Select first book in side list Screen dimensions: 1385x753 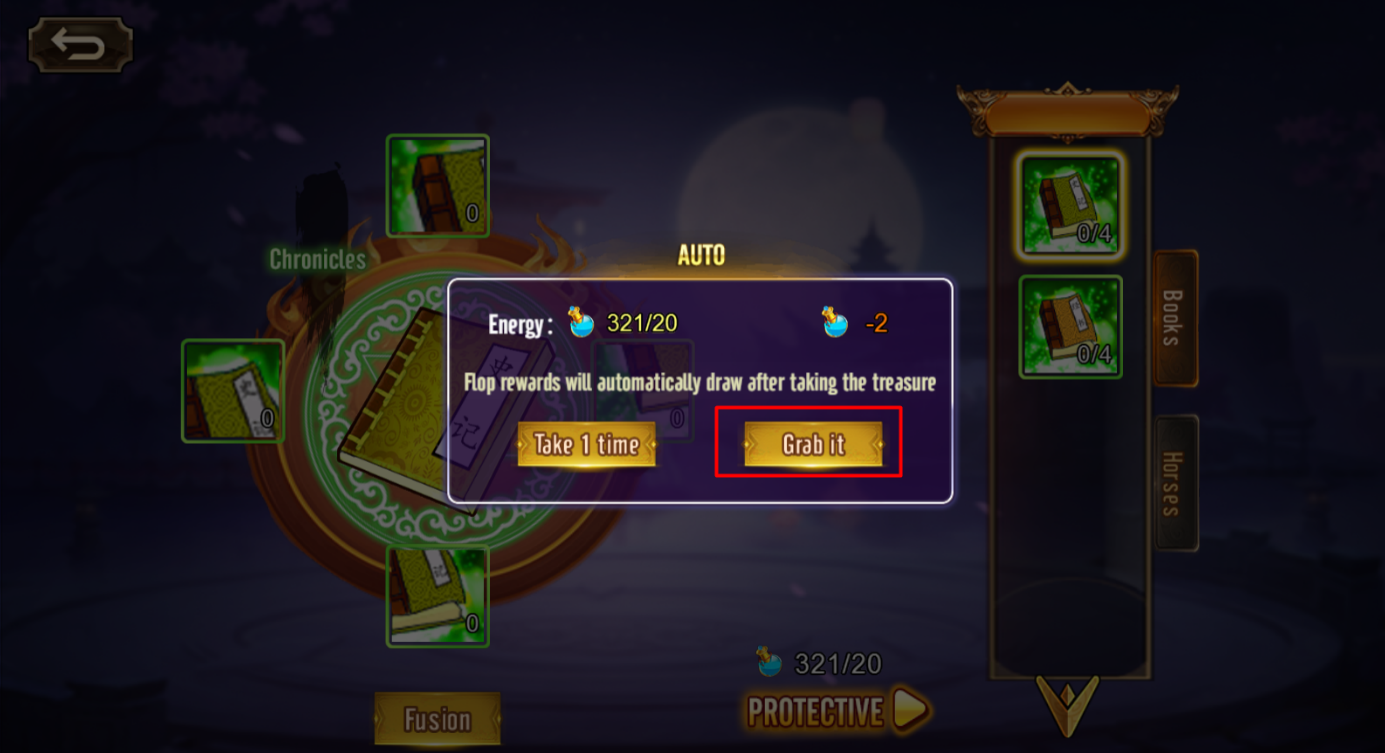1071,205
